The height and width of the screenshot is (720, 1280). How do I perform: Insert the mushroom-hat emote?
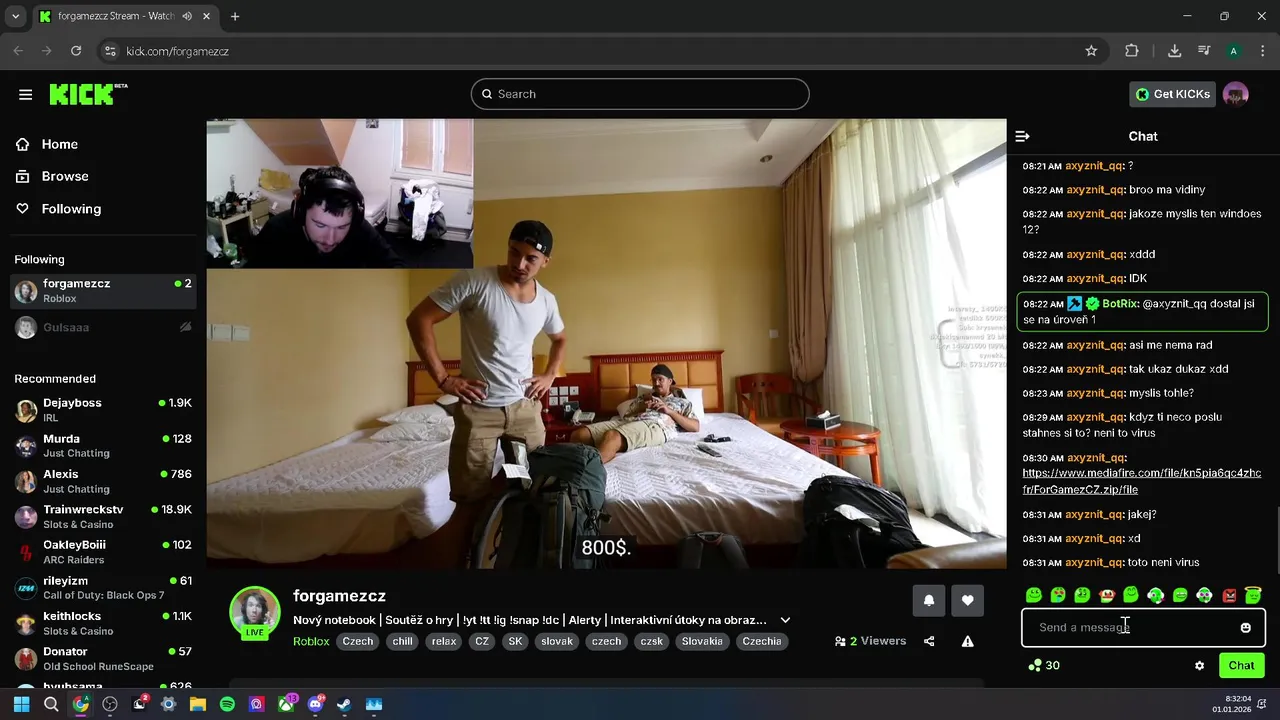click(1106, 595)
